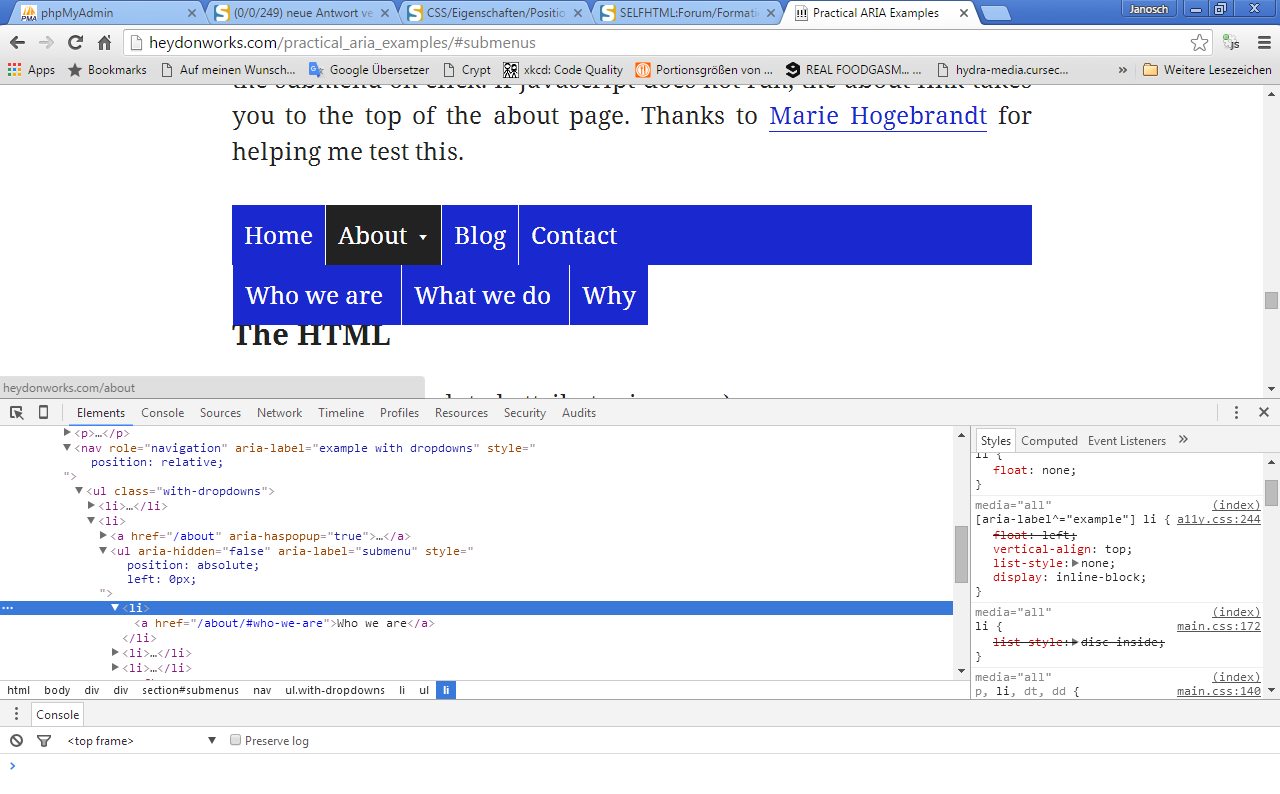The width and height of the screenshot is (1280, 794).
Task: Expand list-style shorthand in a11y.css rule
Action: (1075, 563)
